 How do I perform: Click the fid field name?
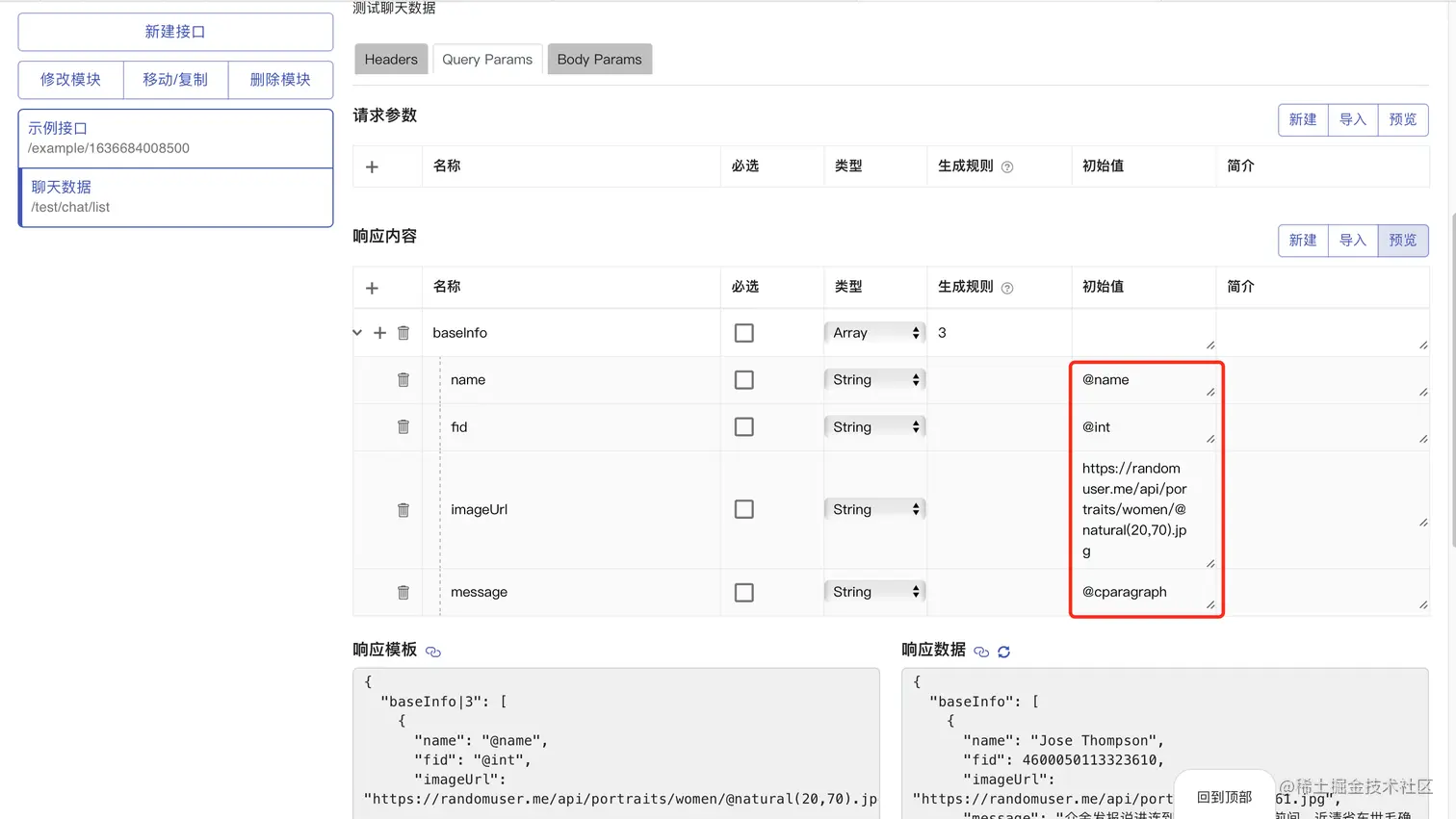[x=458, y=426]
